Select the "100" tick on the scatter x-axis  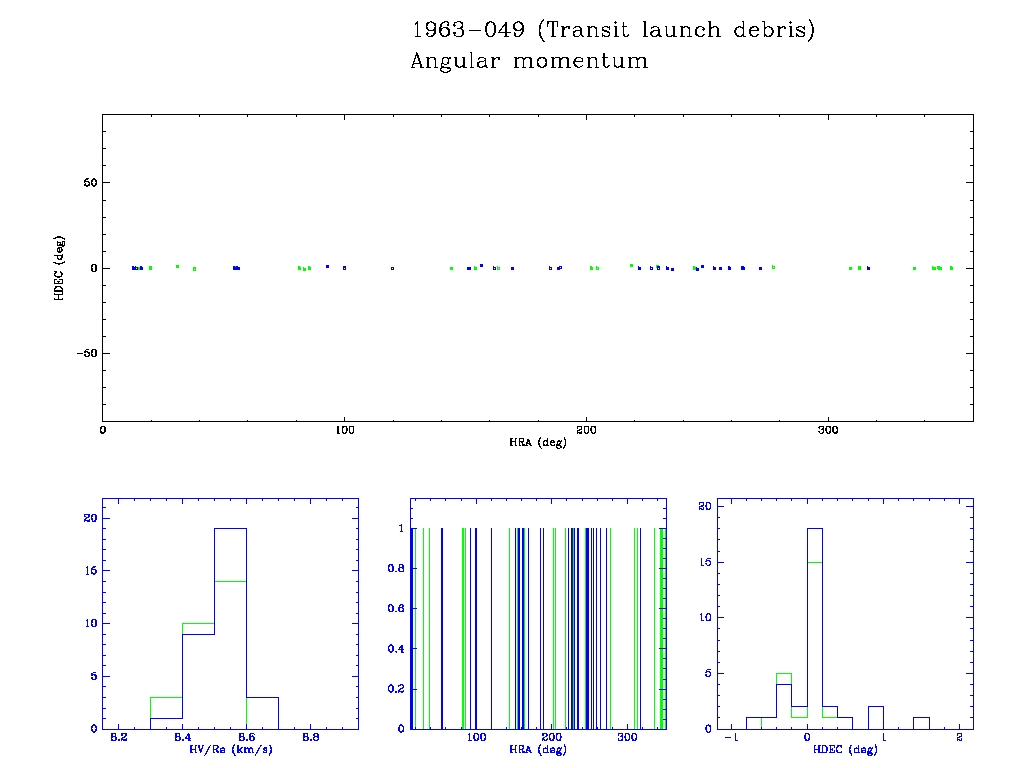pyautogui.click(x=344, y=430)
